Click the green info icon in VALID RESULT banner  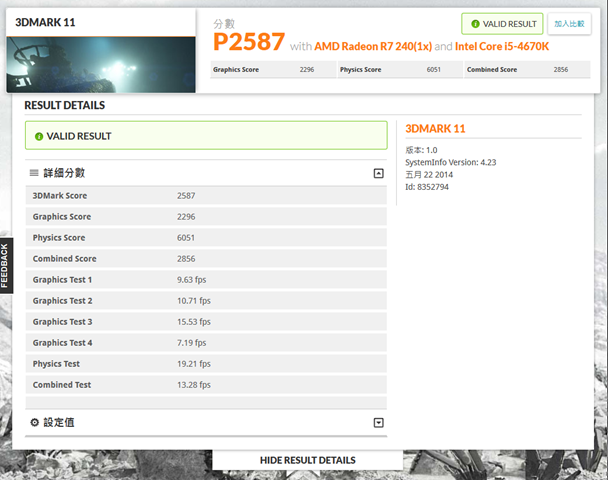(x=39, y=136)
